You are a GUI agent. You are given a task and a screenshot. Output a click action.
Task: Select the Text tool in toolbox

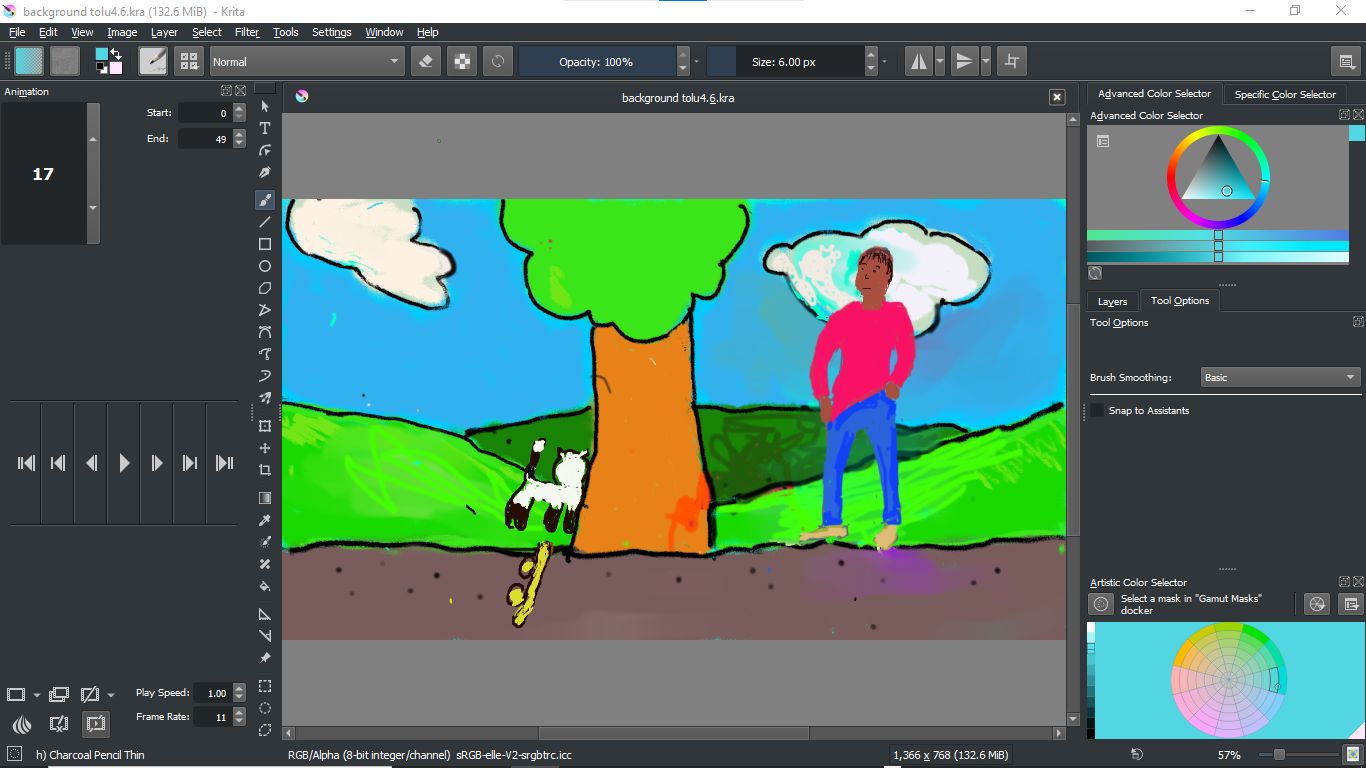pyautogui.click(x=265, y=128)
